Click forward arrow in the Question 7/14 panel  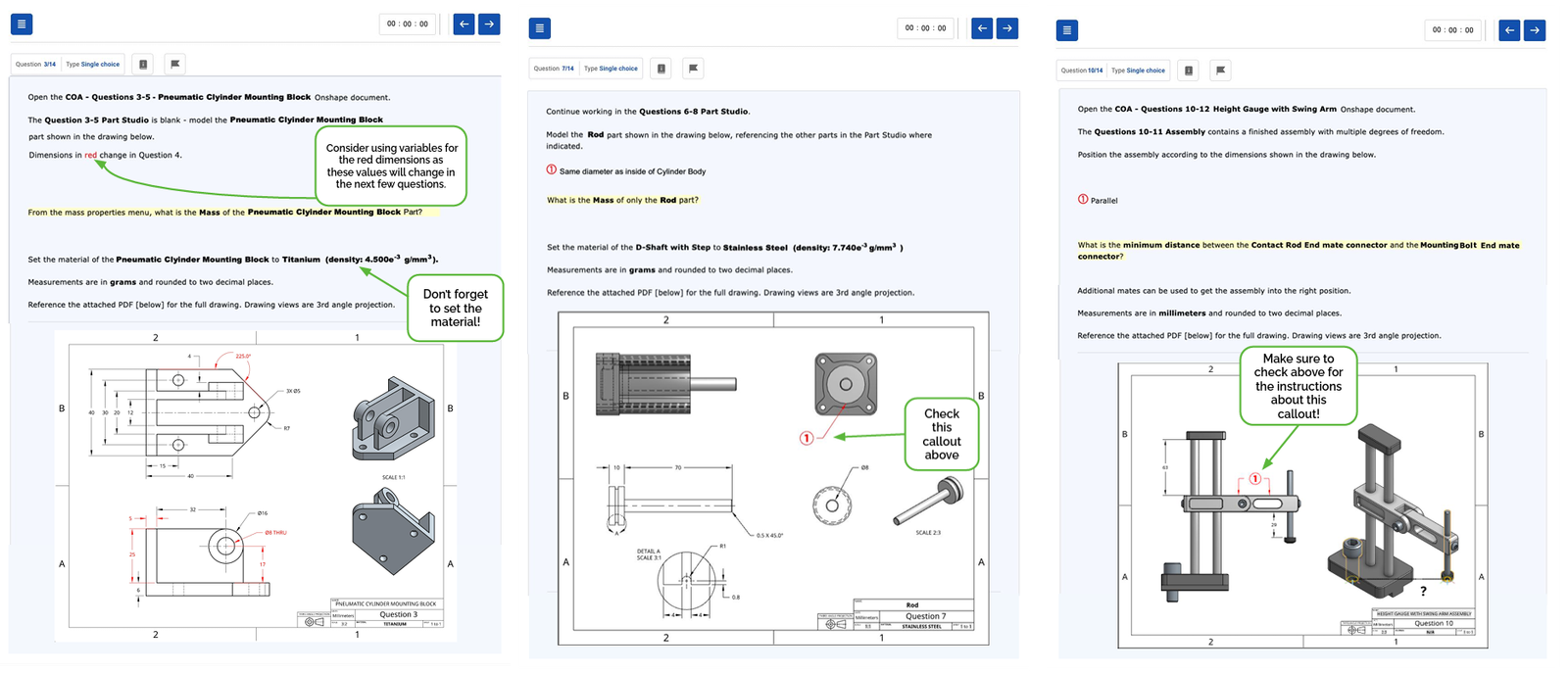click(x=1007, y=28)
